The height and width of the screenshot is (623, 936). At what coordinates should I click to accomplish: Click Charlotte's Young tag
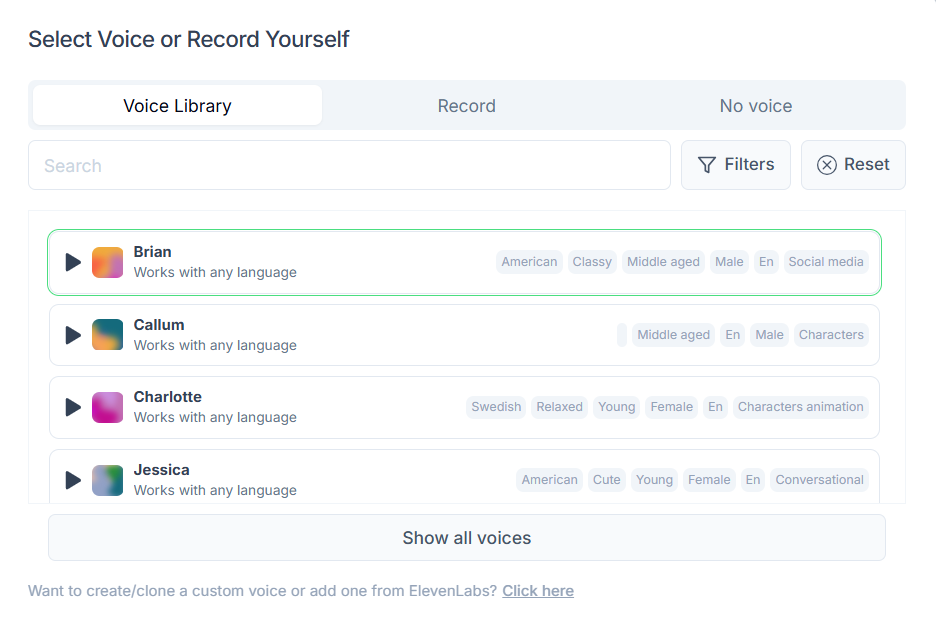[x=616, y=407]
